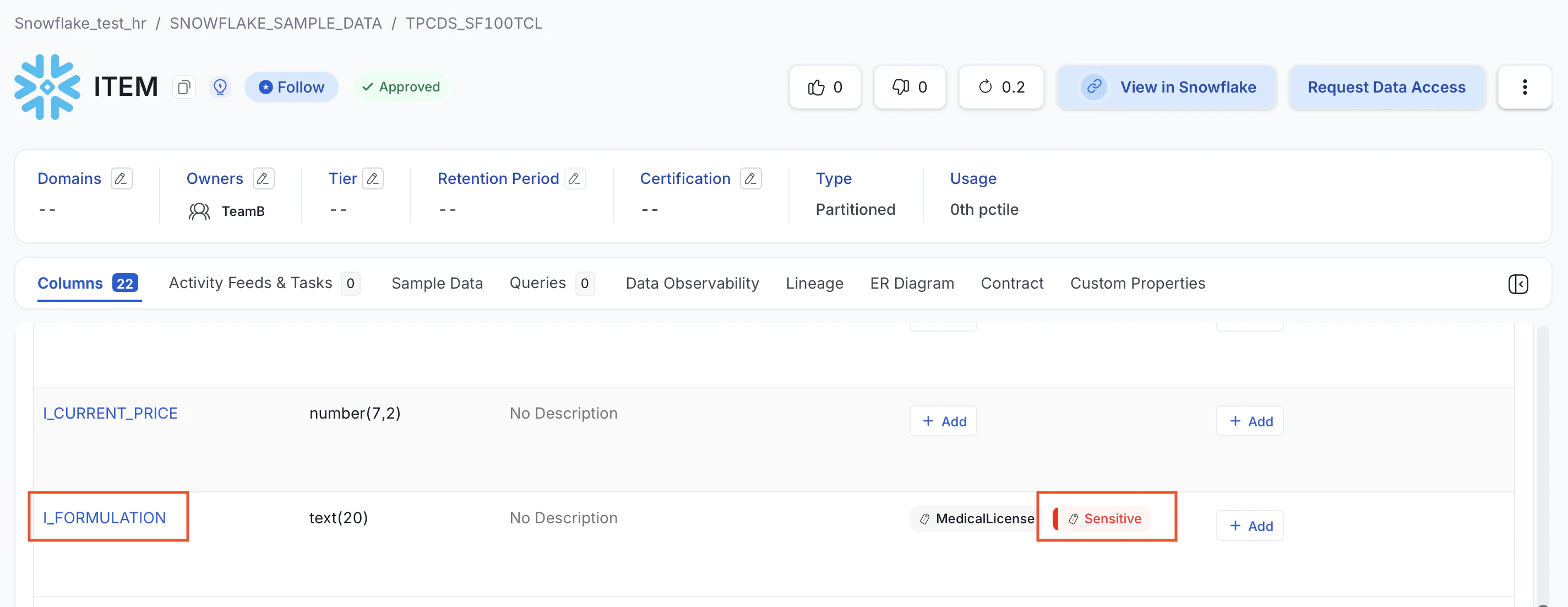Click the text(20) data type cell
This screenshot has height=607, width=1568.
[x=339, y=518]
